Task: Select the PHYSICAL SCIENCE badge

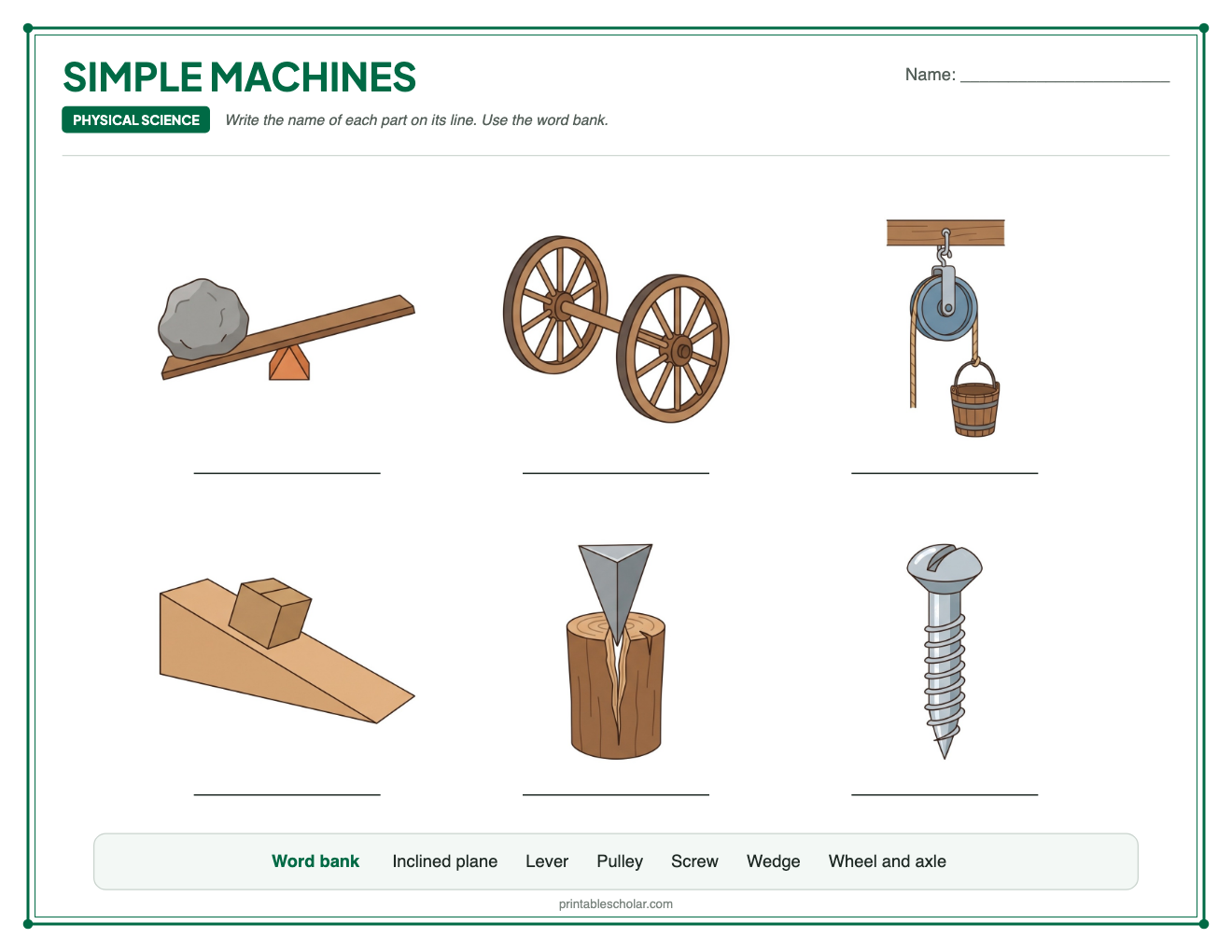Action: pyautogui.click(x=135, y=119)
